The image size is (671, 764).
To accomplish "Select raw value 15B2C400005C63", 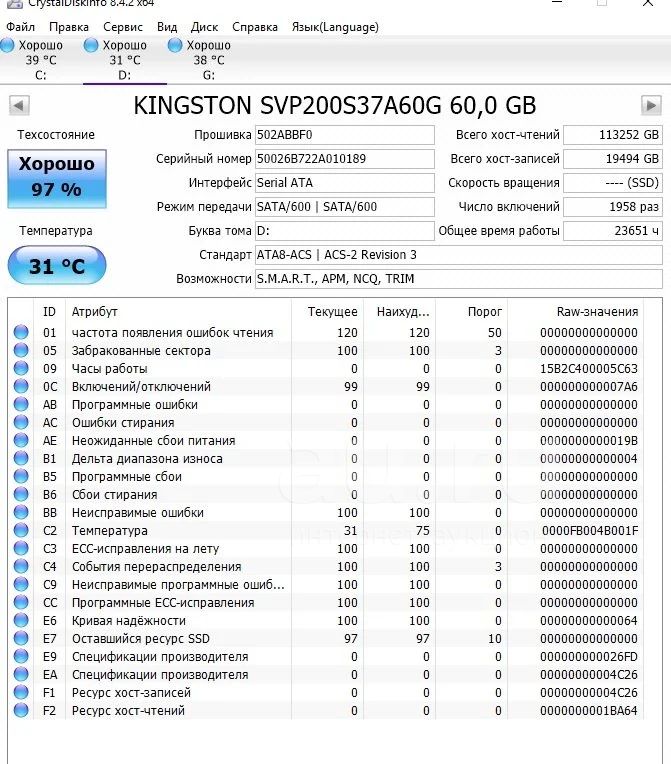I will pyautogui.click(x=589, y=369).
